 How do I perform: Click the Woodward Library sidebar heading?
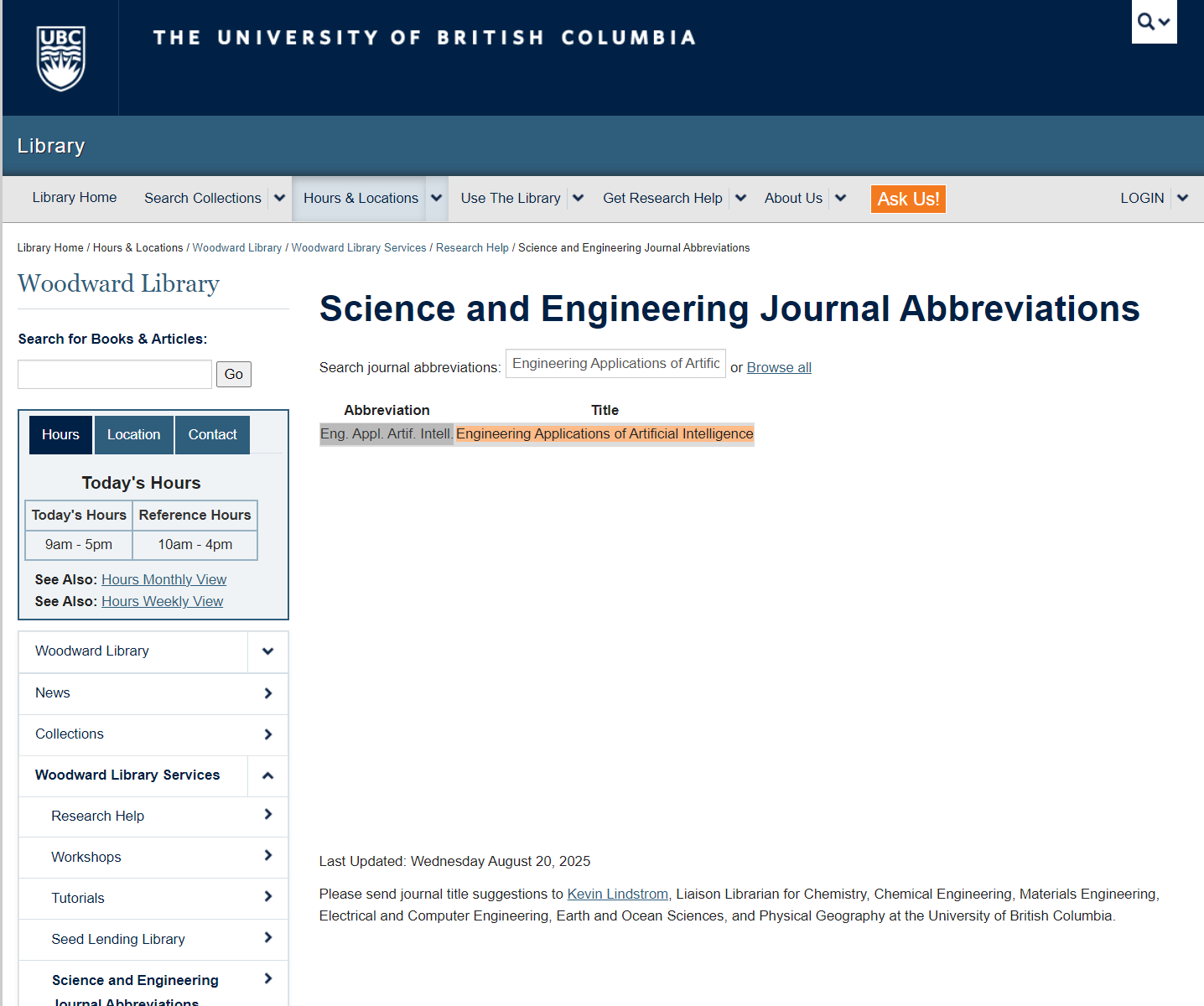[x=118, y=284]
